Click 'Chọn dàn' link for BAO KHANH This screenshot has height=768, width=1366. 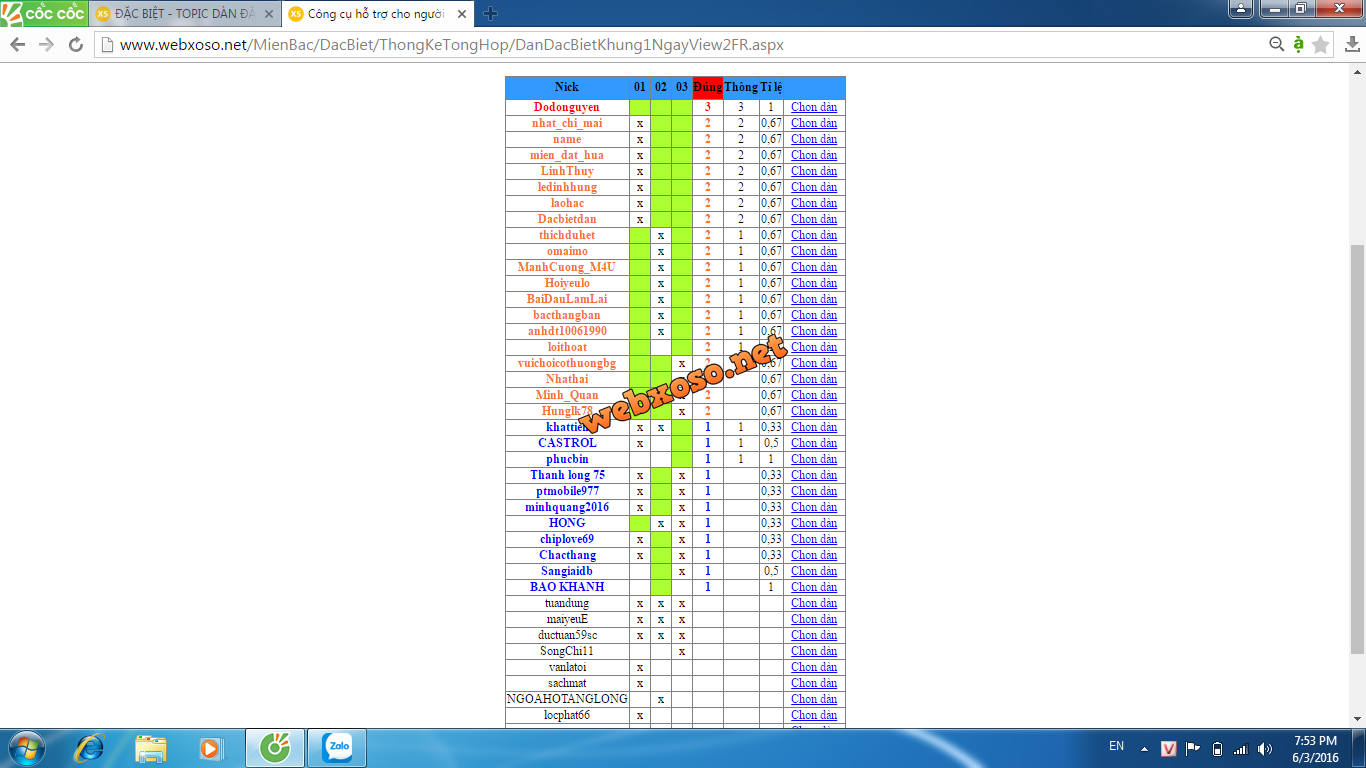814,587
